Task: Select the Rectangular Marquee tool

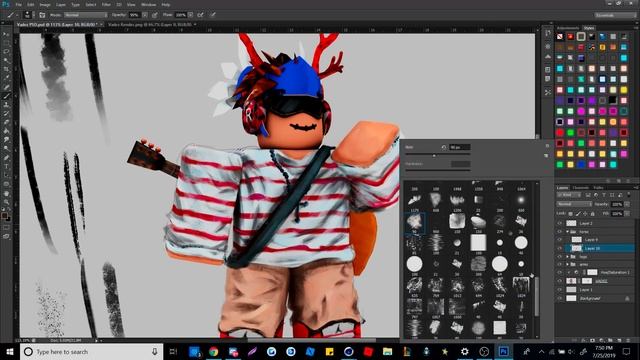Action: point(6,43)
